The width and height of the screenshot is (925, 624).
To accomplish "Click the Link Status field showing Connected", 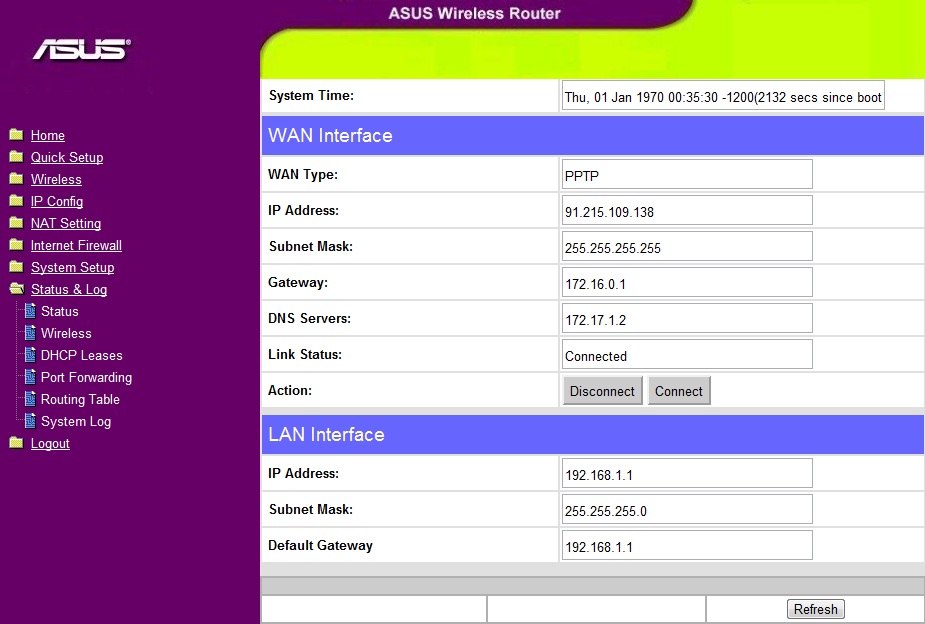I will pyautogui.click(x=687, y=354).
